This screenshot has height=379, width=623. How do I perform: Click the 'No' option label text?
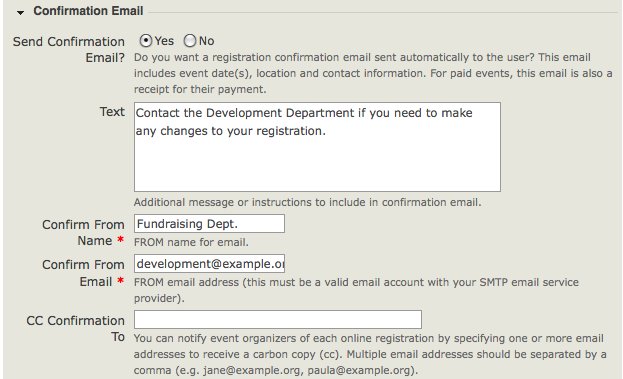tap(207, 41)
